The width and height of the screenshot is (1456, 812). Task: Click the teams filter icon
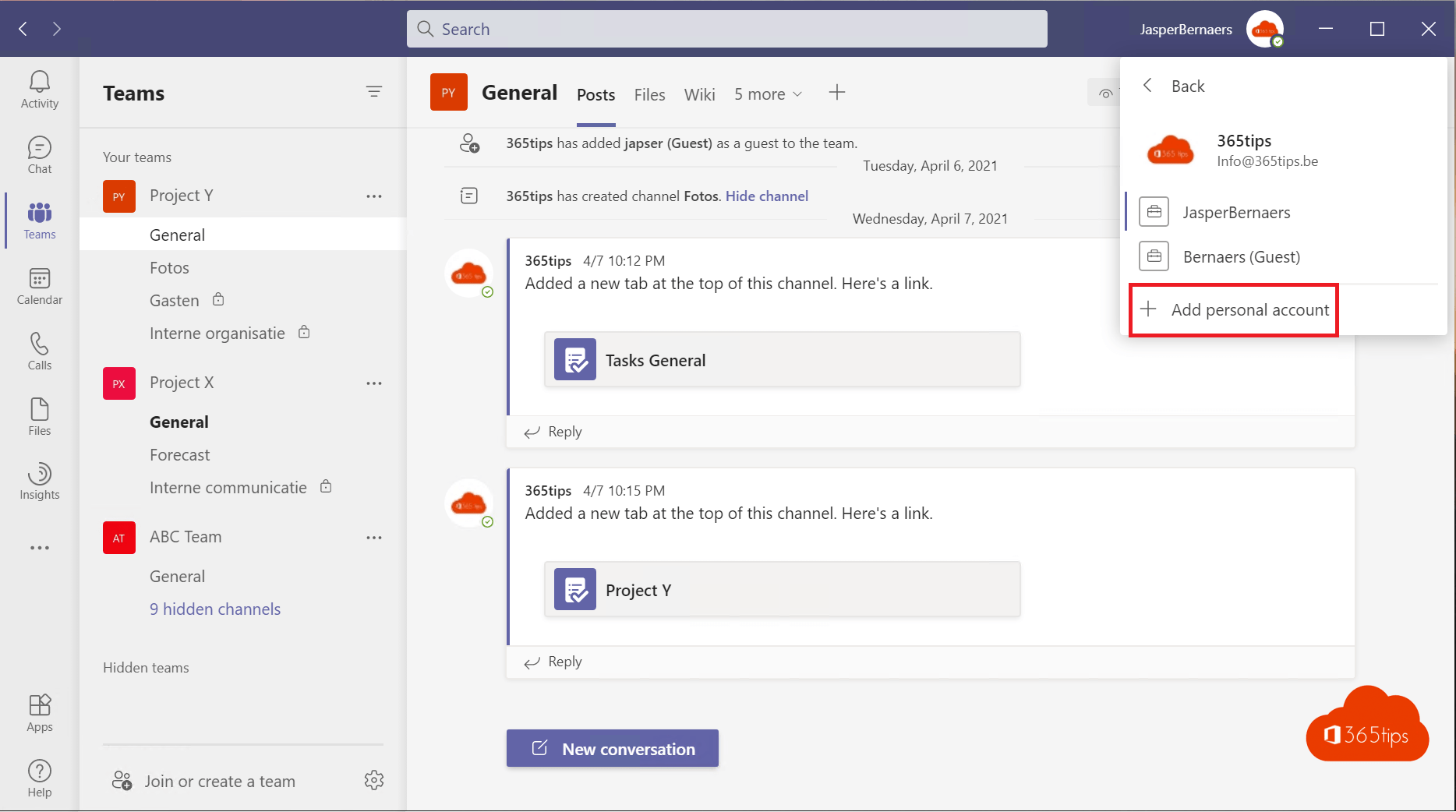coord(375,92)
